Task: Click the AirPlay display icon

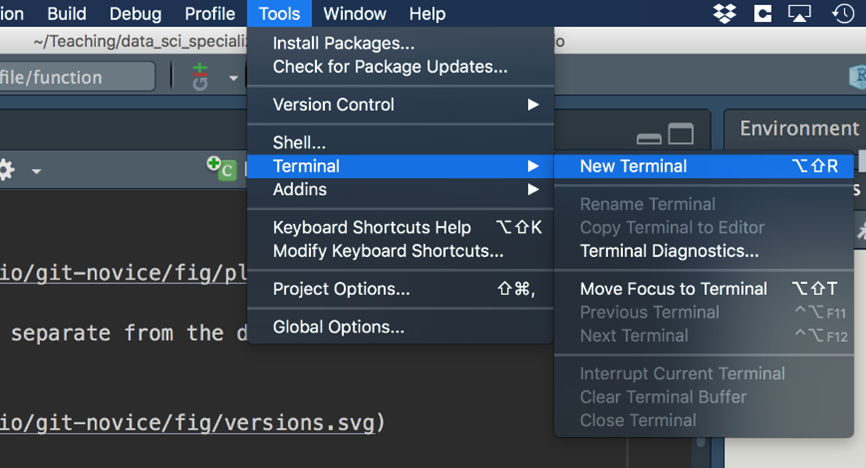Action: (799, 14)
